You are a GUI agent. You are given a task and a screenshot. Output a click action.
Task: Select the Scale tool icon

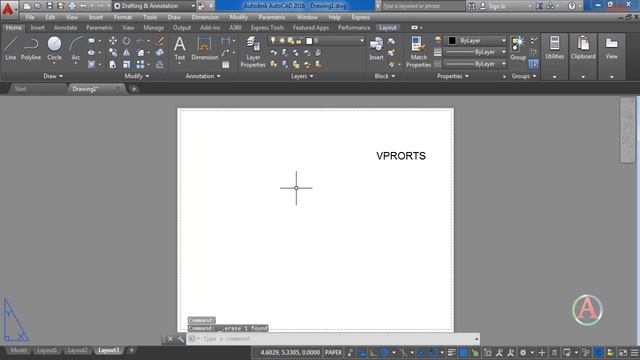pyautogui.click(x=127, y=64)
